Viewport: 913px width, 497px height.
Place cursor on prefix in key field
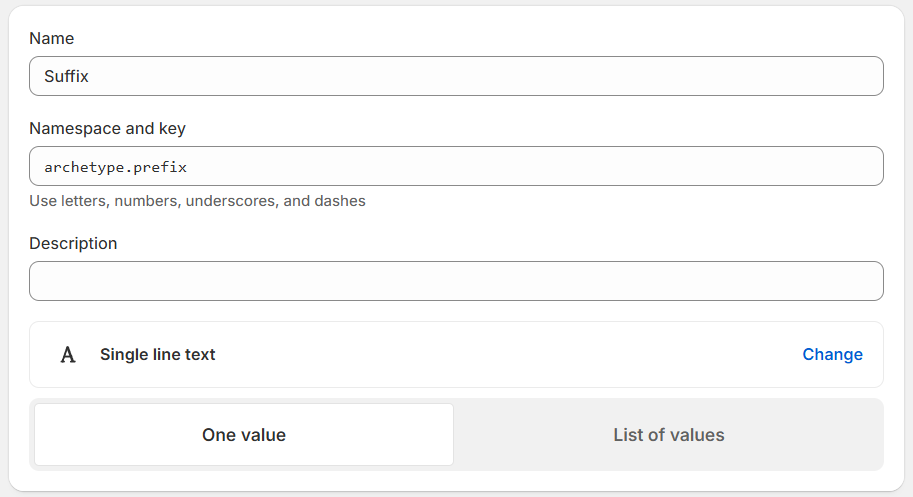[x=160, y=167]
